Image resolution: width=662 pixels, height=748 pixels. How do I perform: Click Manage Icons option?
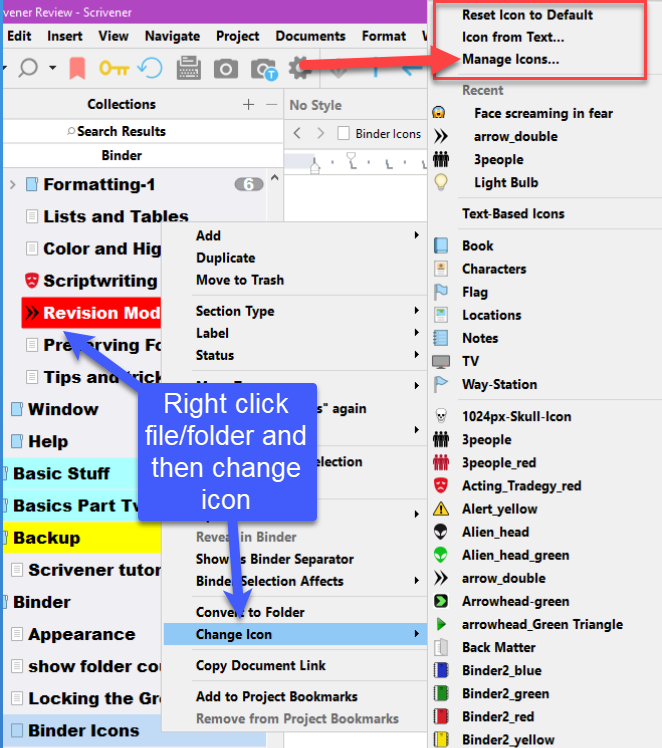point(510,59)
